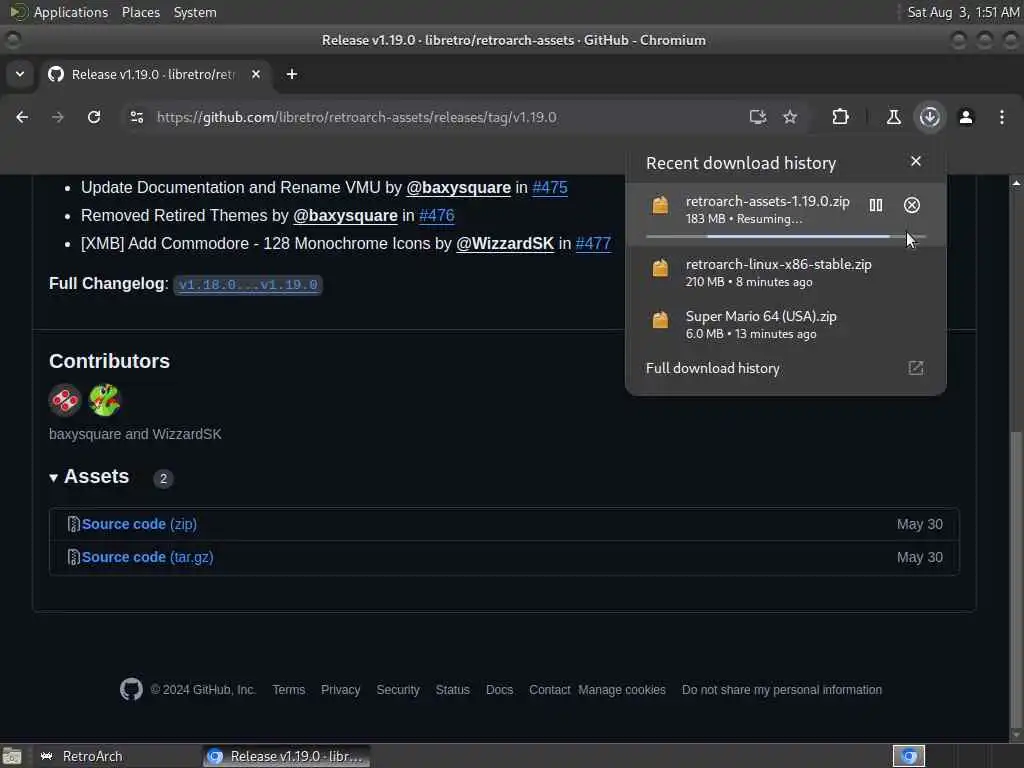Click Chromium taskbar entry Release v1.19.0
The image size is (1024, 768).
click(x=286, y=756)
